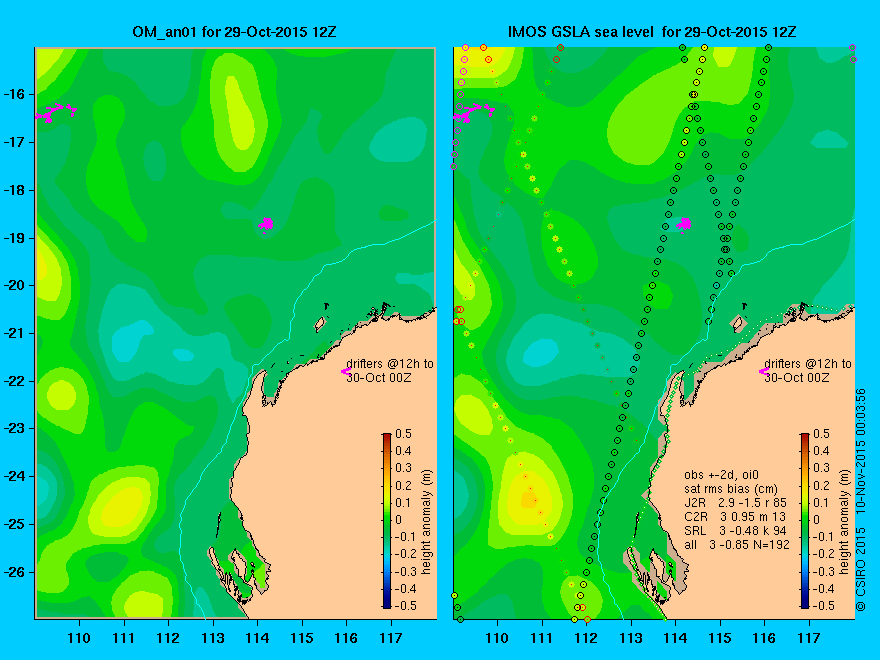Screen dimensions: 880x660
Task: Click longitude label '115' under the IMOS GSLA panel
Action: click(720, 638)
